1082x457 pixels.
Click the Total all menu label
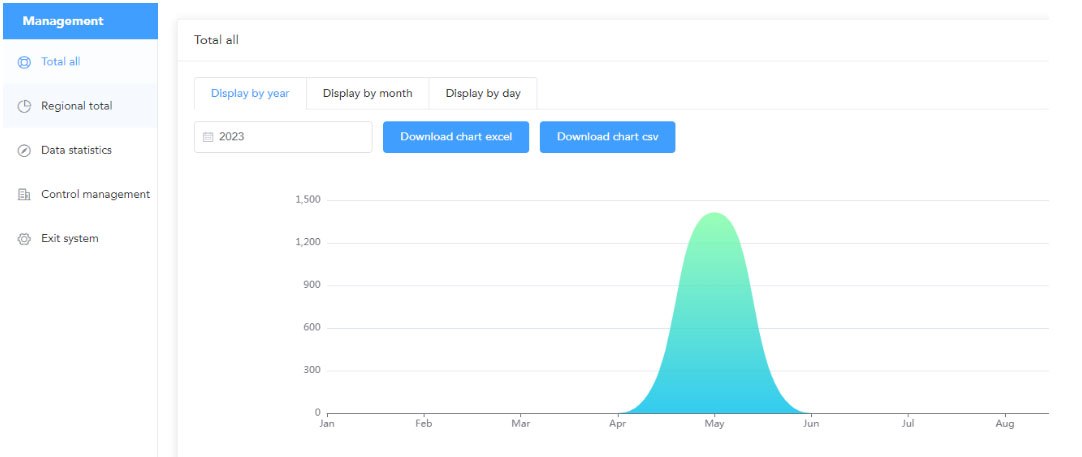(x=60, y=62)
